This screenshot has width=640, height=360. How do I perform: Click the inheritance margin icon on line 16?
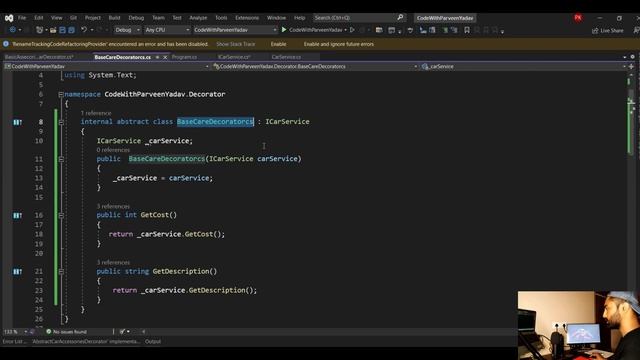(18, 215)
